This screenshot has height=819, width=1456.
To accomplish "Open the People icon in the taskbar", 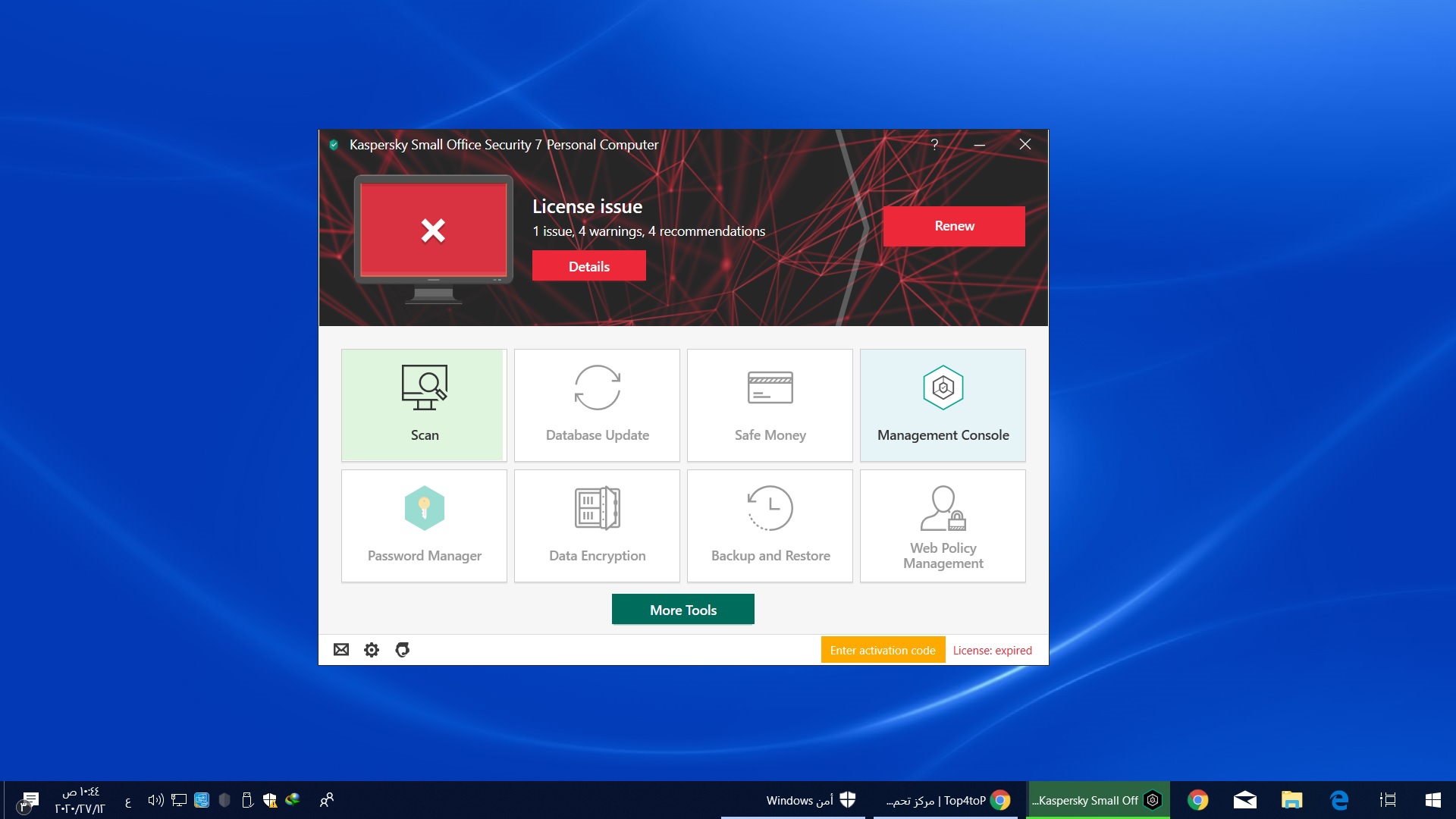I will click(x=327, y=800).
